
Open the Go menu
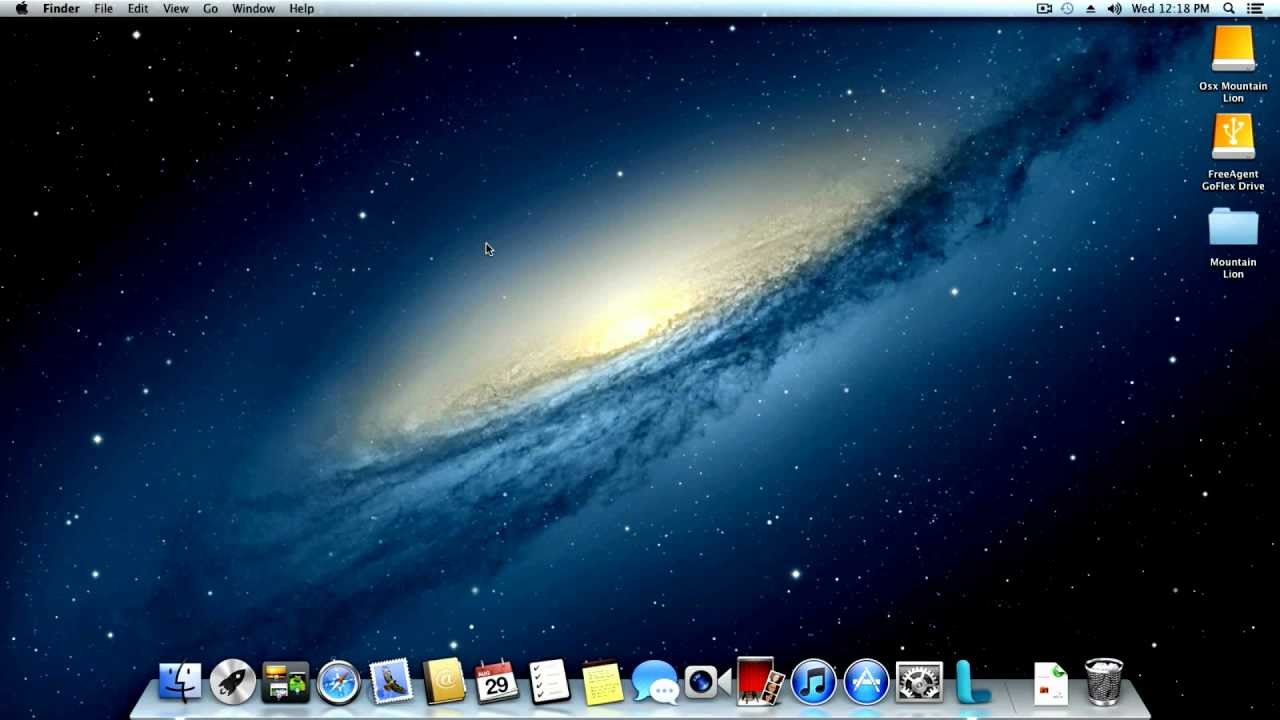(210, 9)
